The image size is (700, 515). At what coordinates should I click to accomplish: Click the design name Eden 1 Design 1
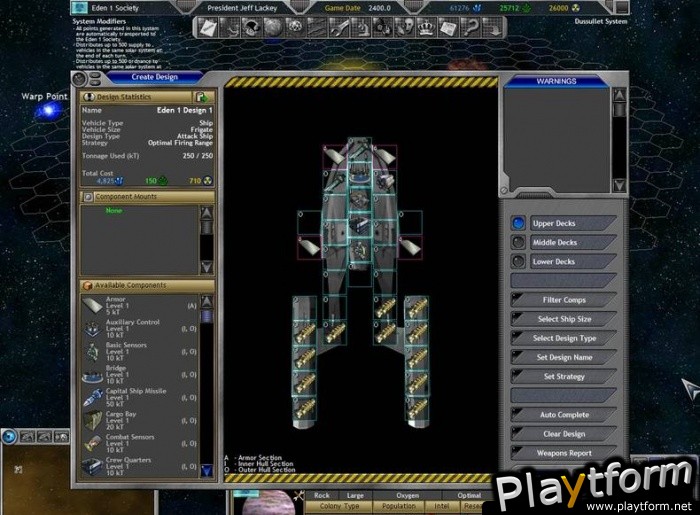(184, 110)
